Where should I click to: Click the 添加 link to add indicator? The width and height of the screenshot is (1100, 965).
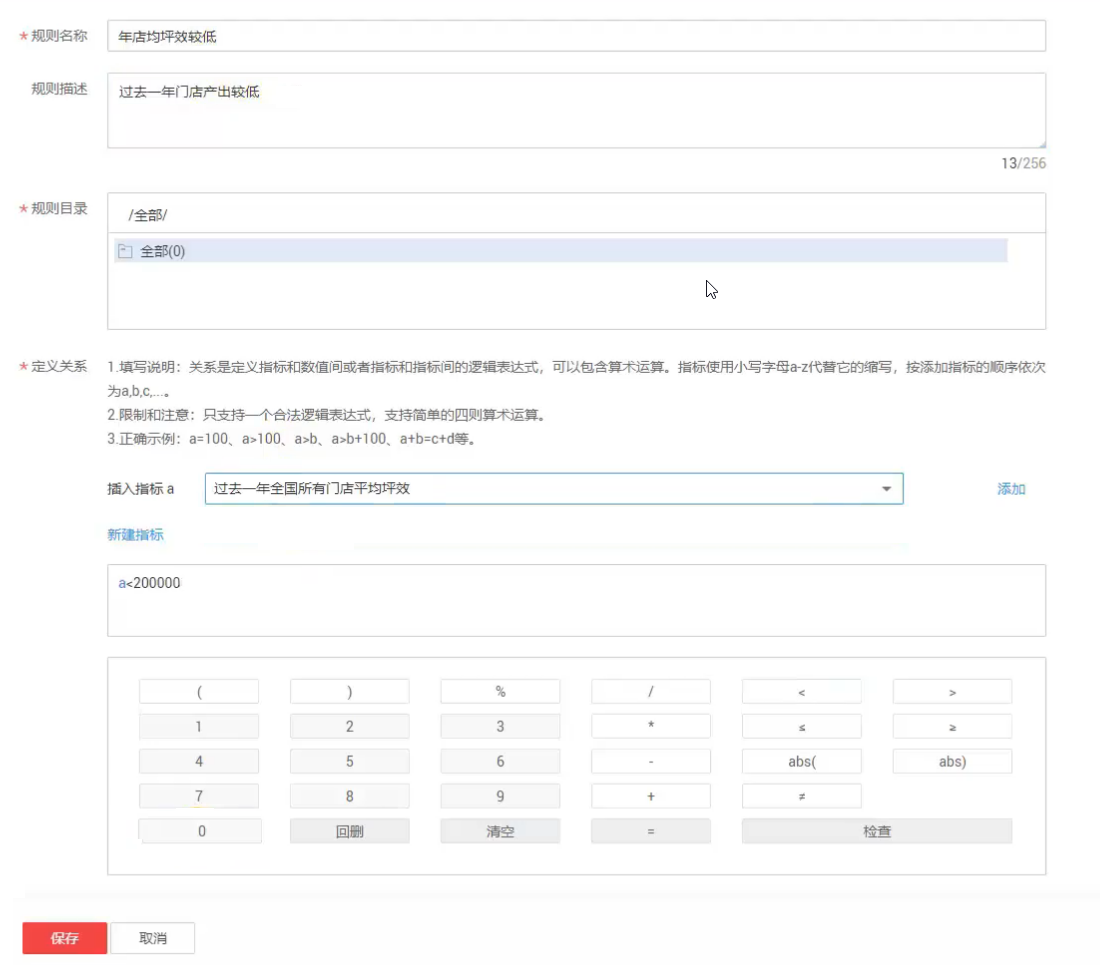click(x=1011, y=489)
